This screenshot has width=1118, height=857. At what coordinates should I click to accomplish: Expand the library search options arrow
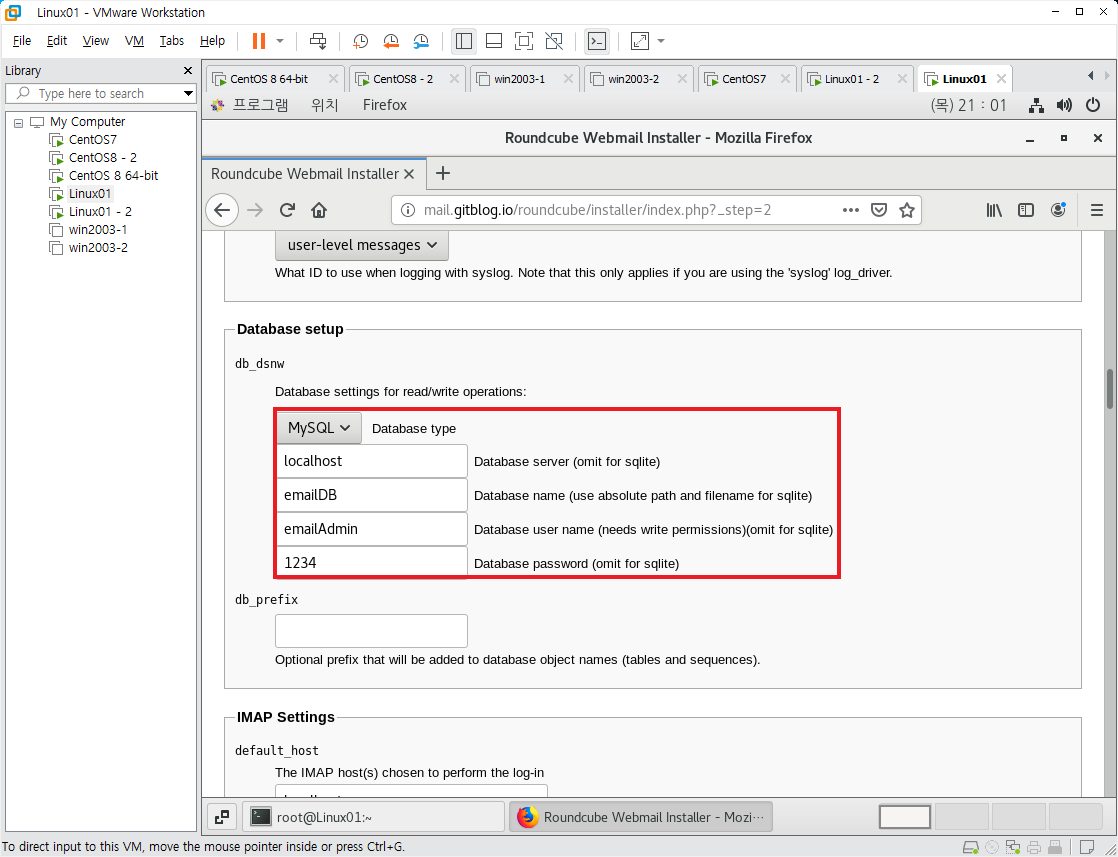188,93
